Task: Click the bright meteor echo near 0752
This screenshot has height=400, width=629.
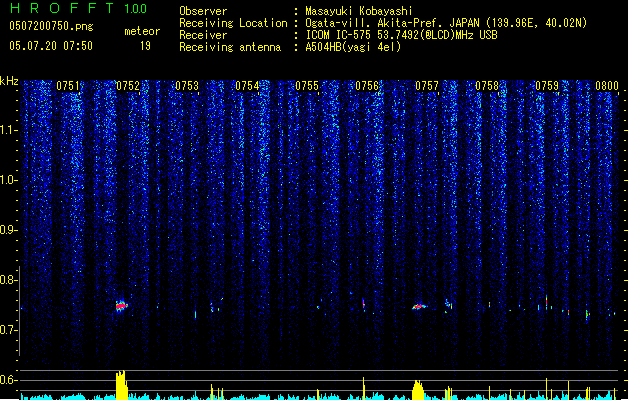Action: click(x=122, y=306)
